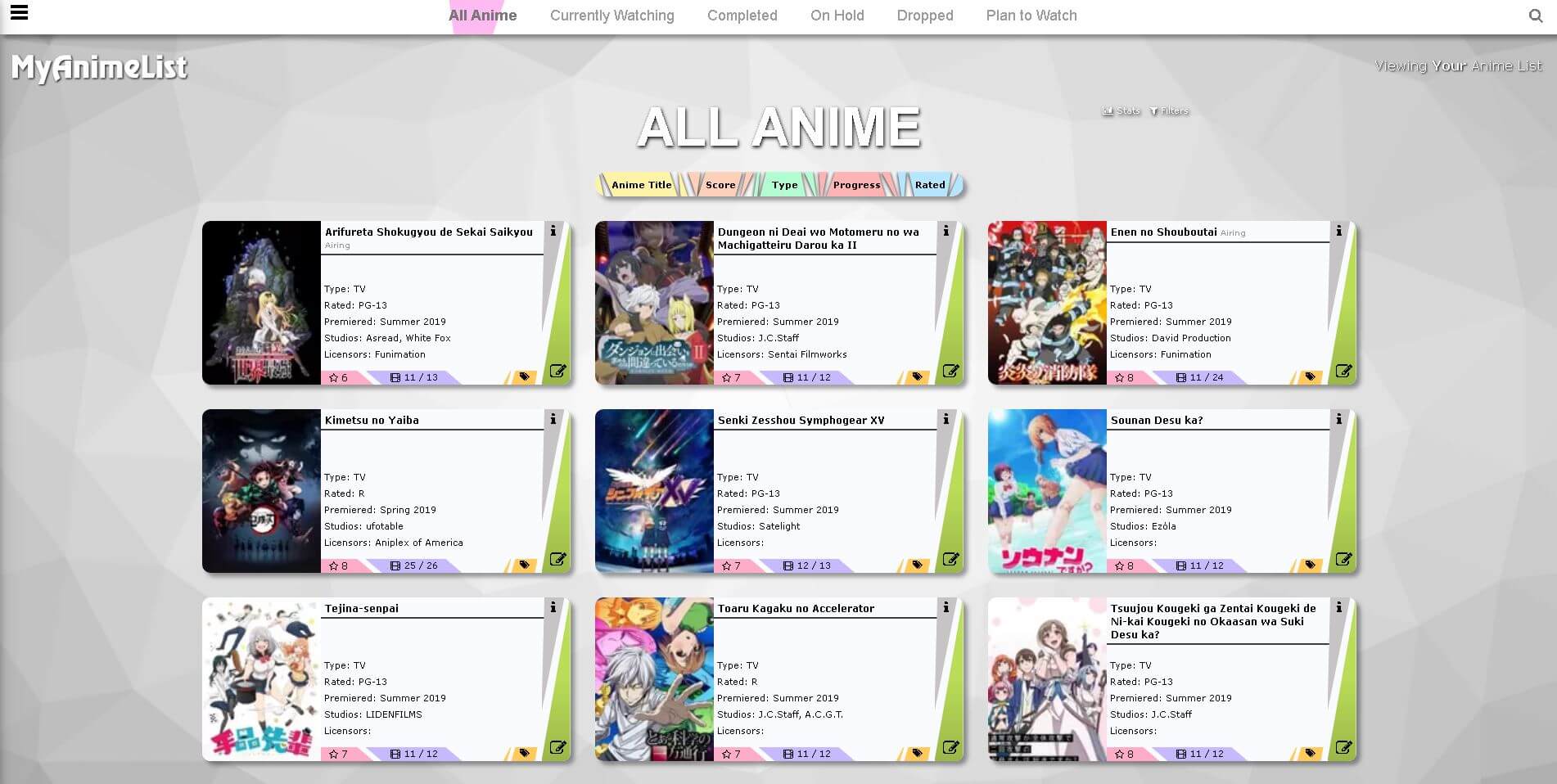Click tag icon on Arifureta Shokugyou card

coord(524,377)
